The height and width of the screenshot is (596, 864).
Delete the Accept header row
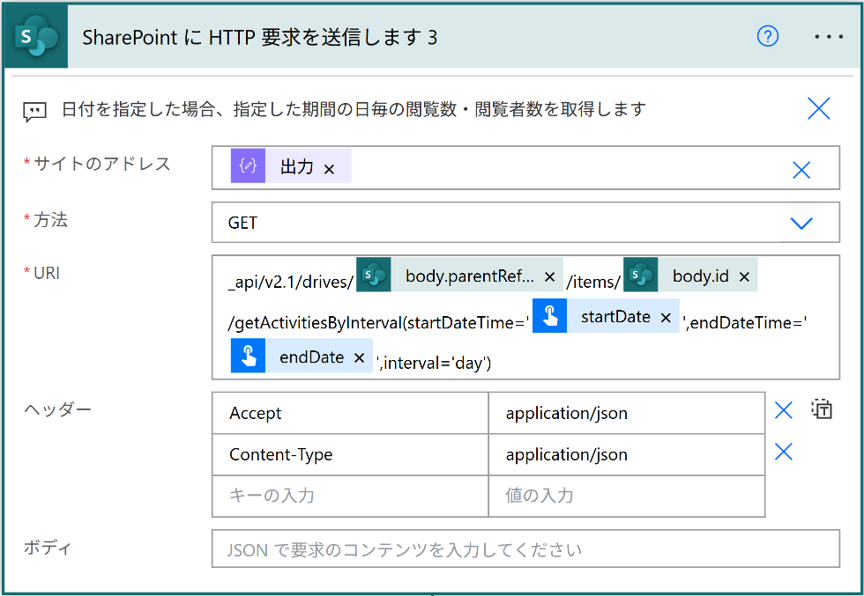pos(784,410)
